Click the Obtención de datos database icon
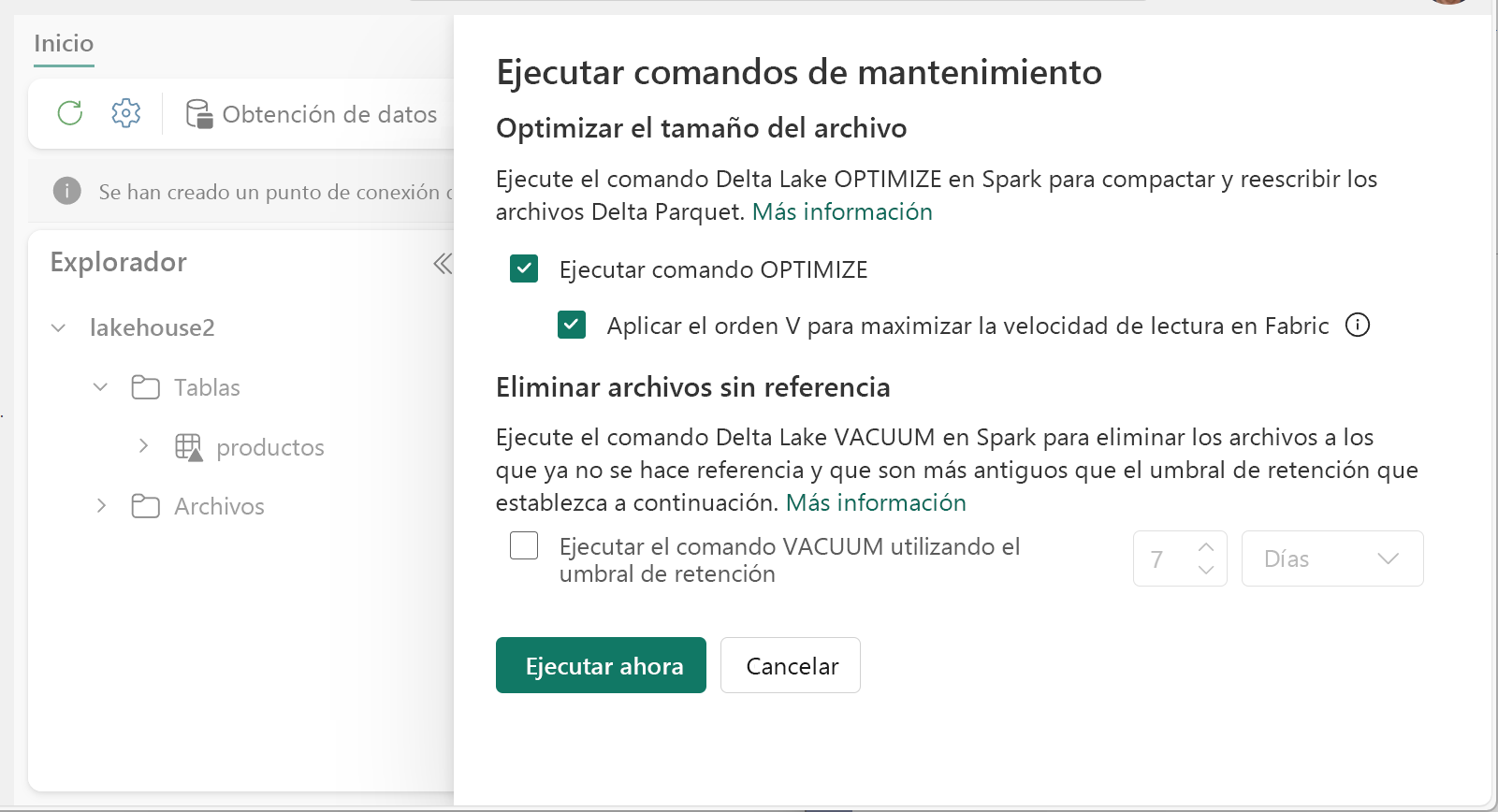Viewport: 1498px width, 812px height. coord(198,114)
